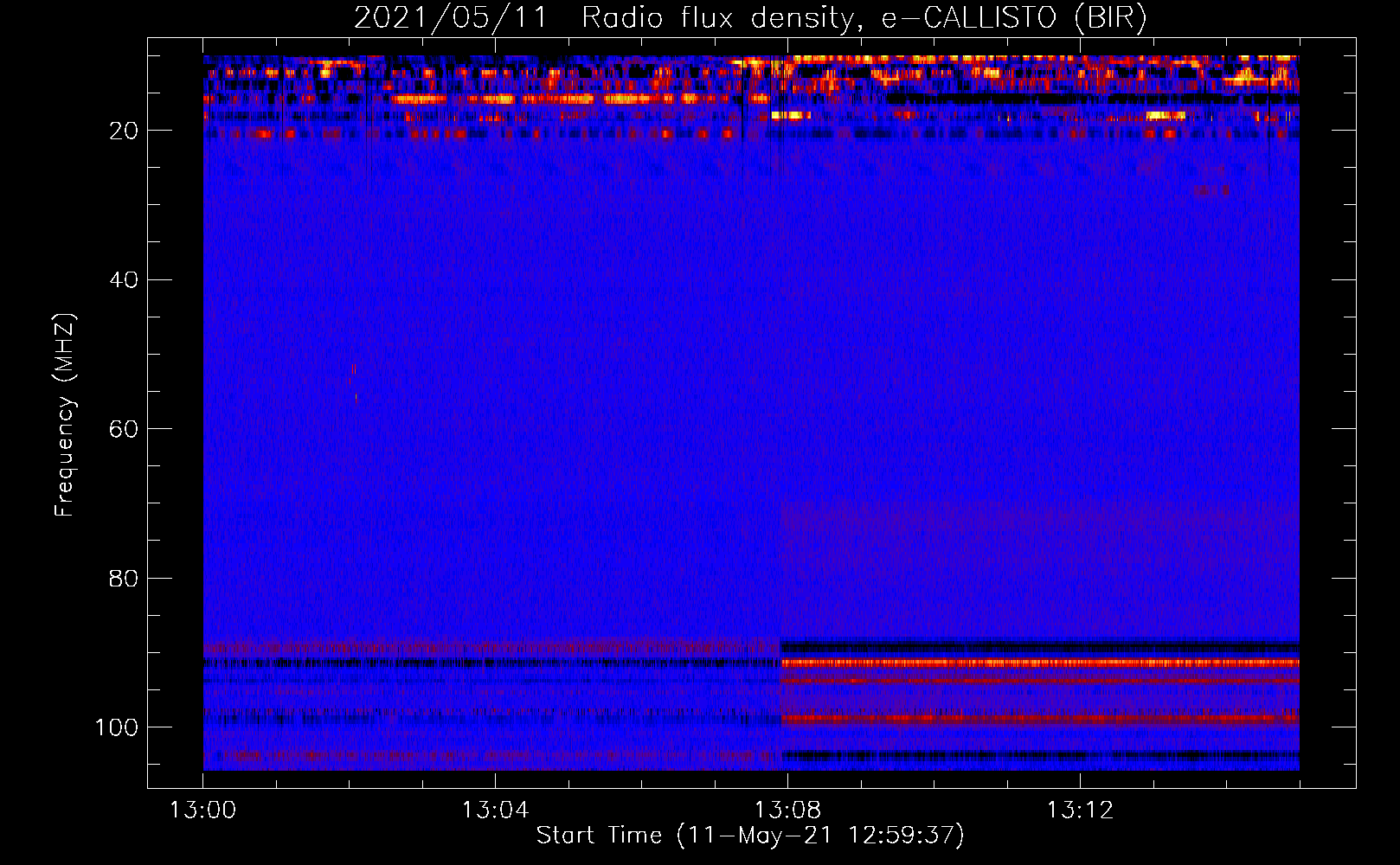Click the 13:12 time tick label
1400x865 pixels.
(x=1080, y=811)
